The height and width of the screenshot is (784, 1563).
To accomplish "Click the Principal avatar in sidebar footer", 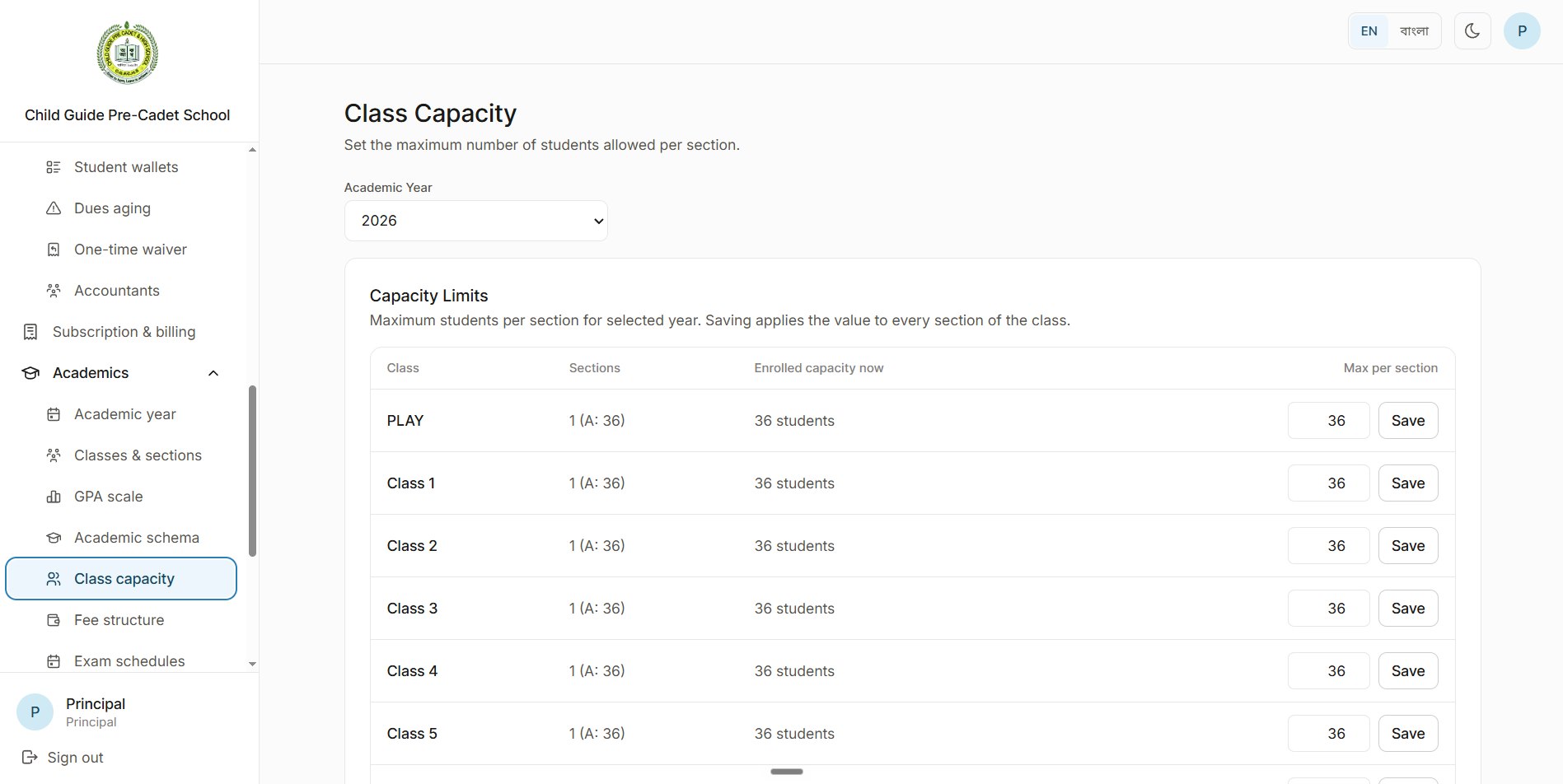I will point(35,712).
